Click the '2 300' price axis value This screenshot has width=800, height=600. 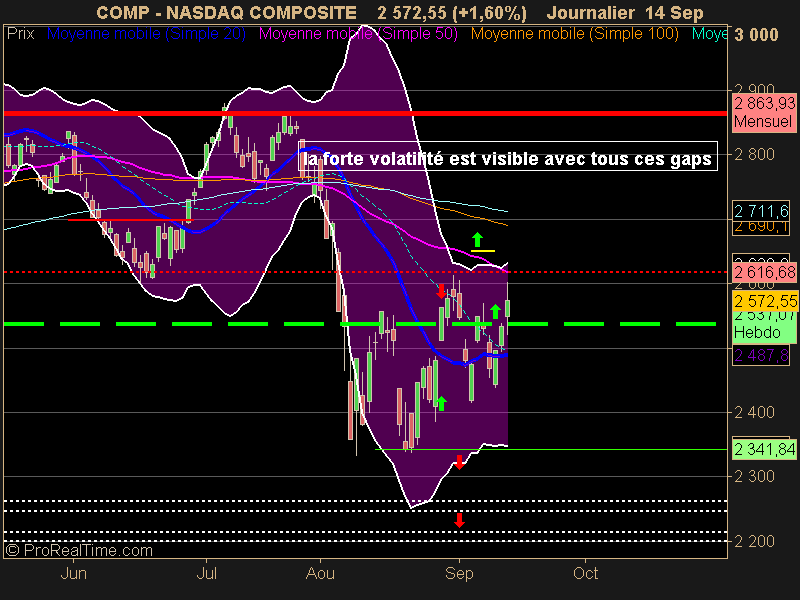pyautogui.click(x=755, y=476)
